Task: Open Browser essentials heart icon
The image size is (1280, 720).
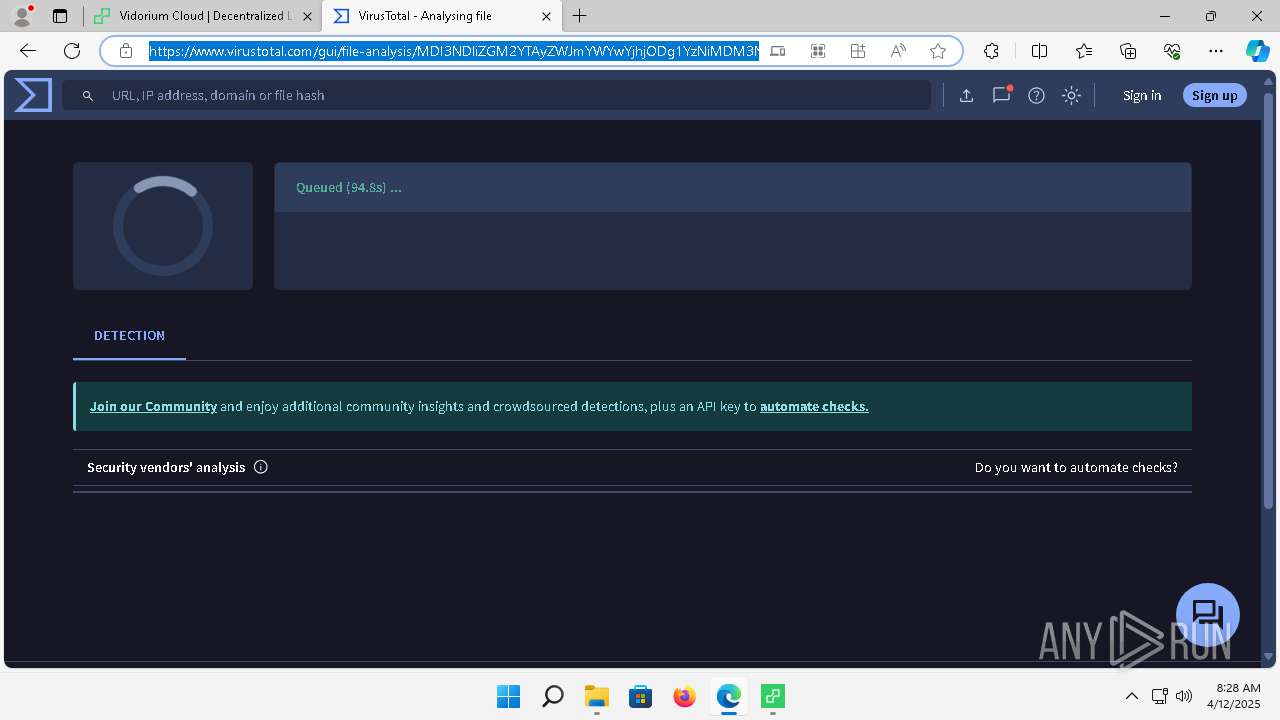Action: pos(1172,51)
